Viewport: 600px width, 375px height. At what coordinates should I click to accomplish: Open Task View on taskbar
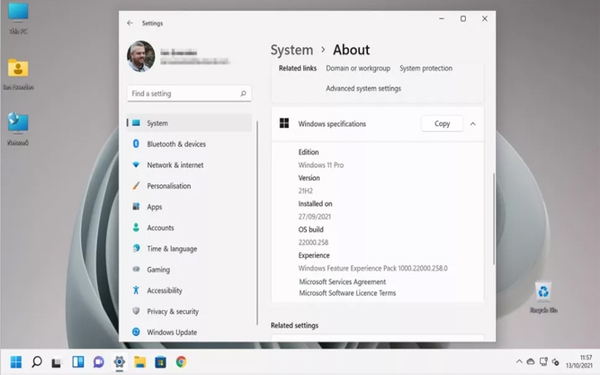click(x=57, y=362)
